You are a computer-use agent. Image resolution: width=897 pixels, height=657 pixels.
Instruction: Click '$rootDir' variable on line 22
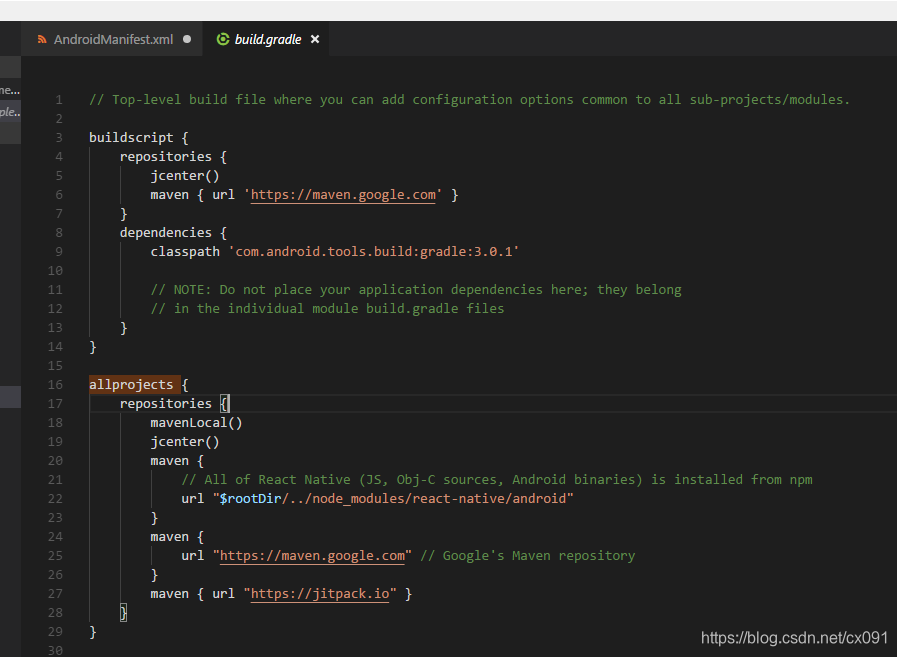pos(251,499)
